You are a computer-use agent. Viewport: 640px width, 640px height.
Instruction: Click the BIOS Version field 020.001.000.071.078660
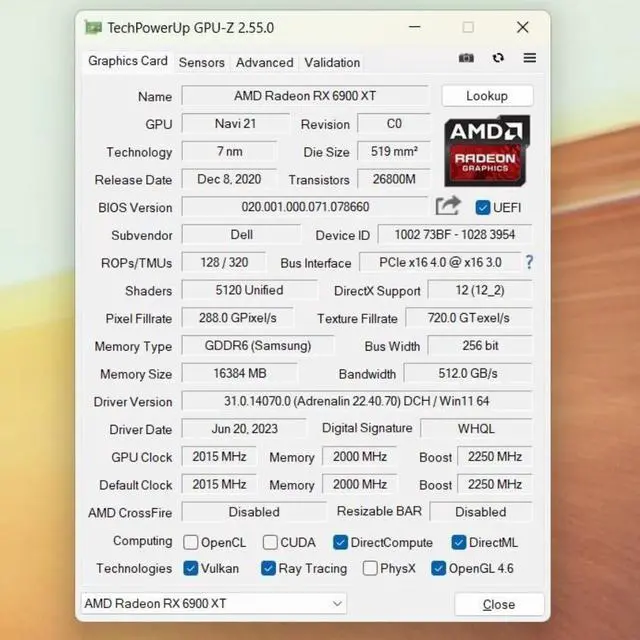tap(305, 207)
